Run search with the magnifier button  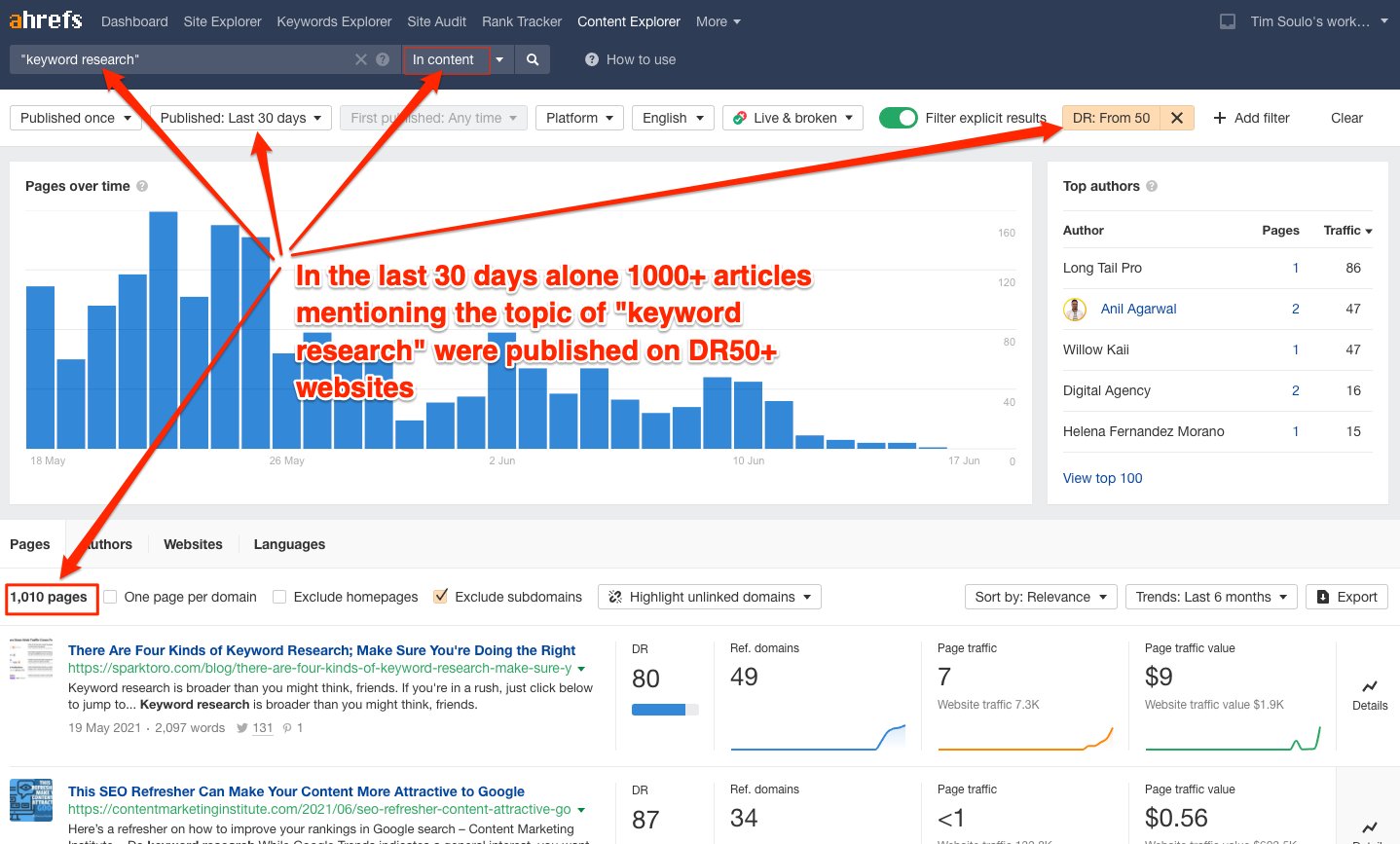point(533,59)
